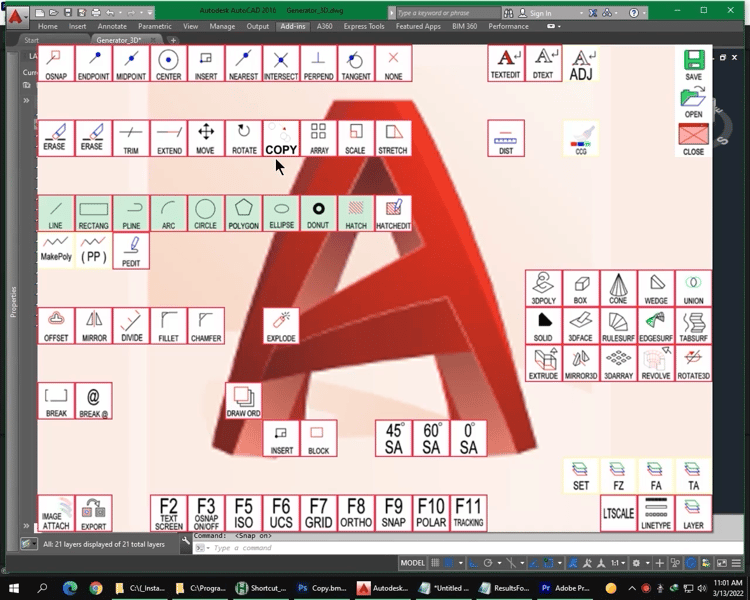750x600 pixels.
Task: Click the SAVE button
Action: click(693, 64)
